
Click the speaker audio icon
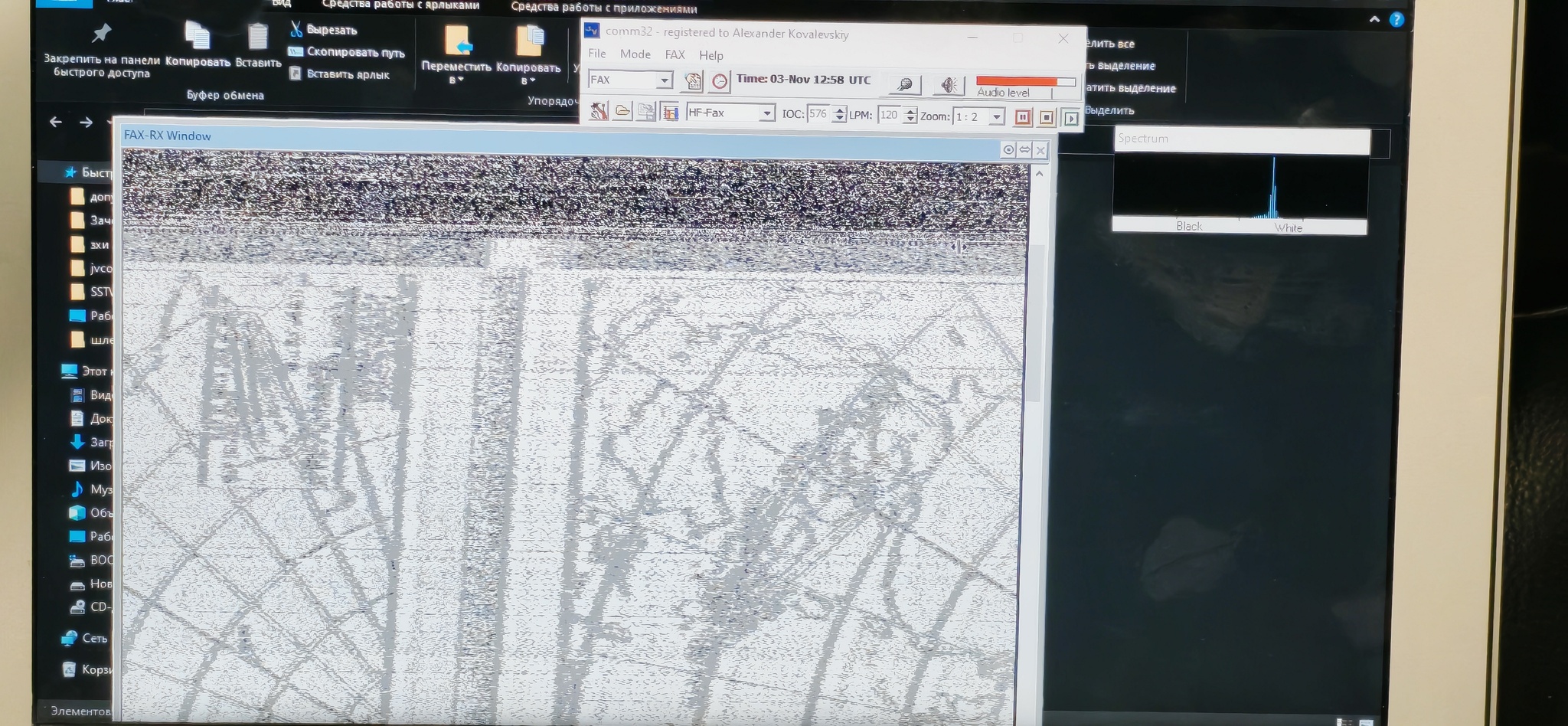pyautogui.click(x=948, y=84)
